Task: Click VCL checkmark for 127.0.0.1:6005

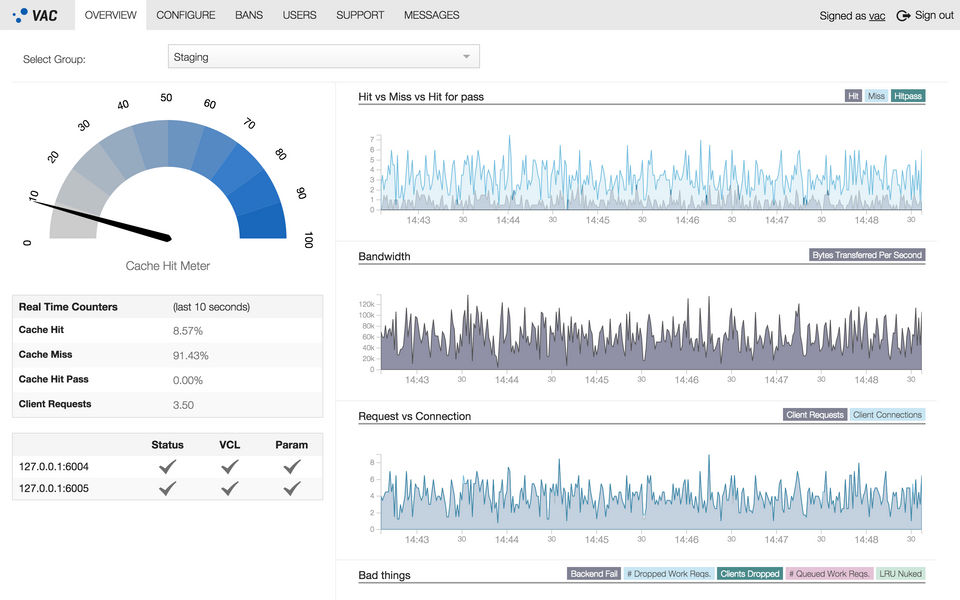Action: pyautogui.click(x=230, y=488)
